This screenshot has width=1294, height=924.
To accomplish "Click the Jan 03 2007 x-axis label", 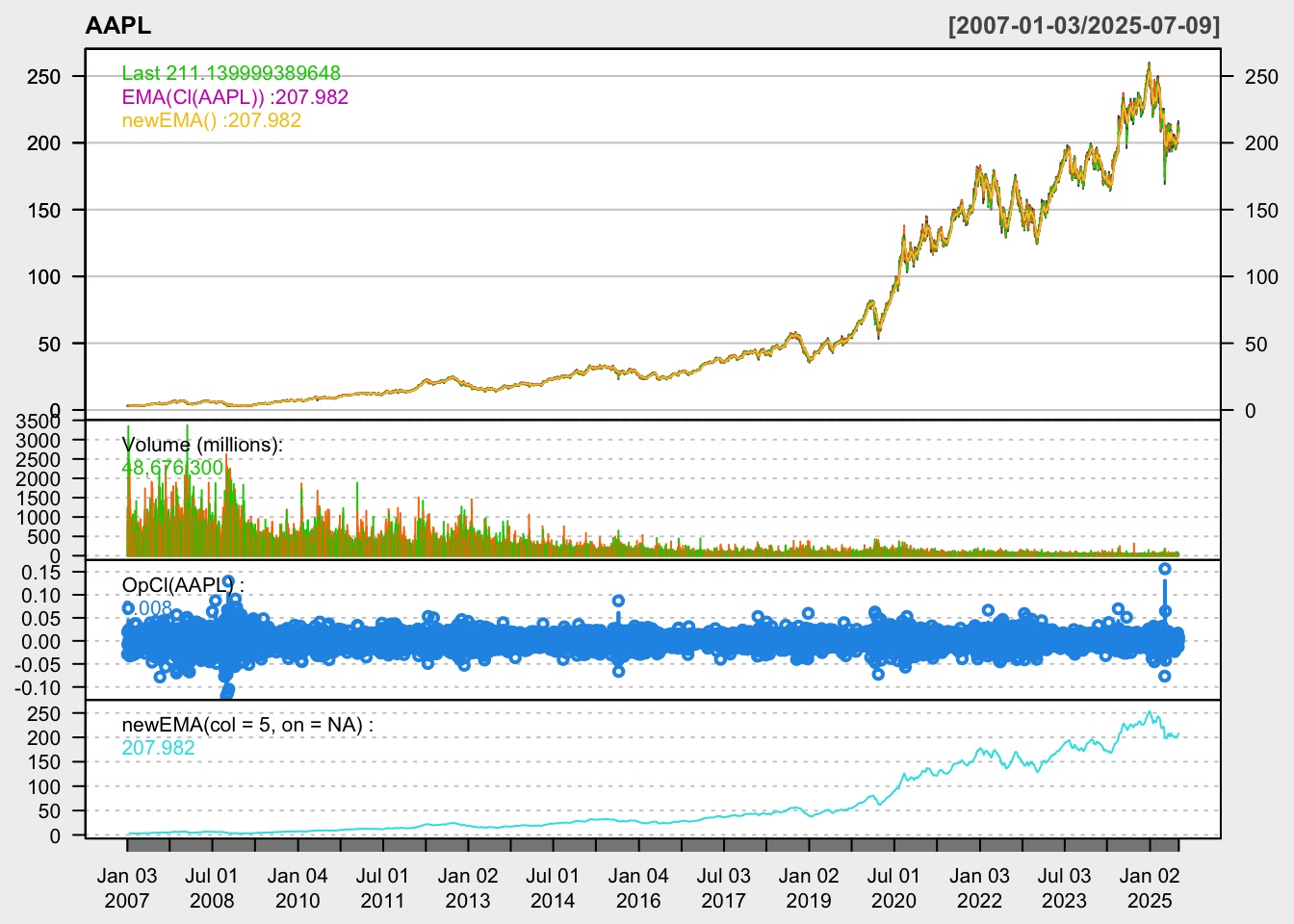I will (x=127, y=888).
